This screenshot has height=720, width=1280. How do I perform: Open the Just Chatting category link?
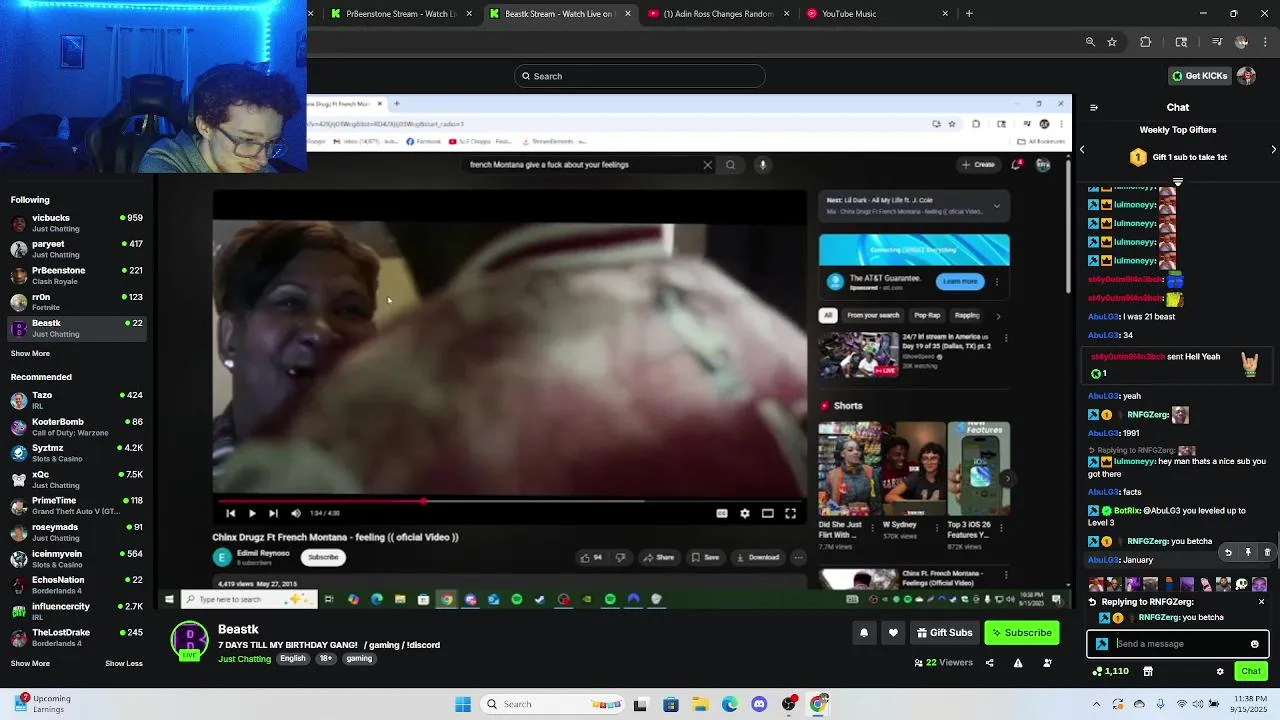click(245, 659)
